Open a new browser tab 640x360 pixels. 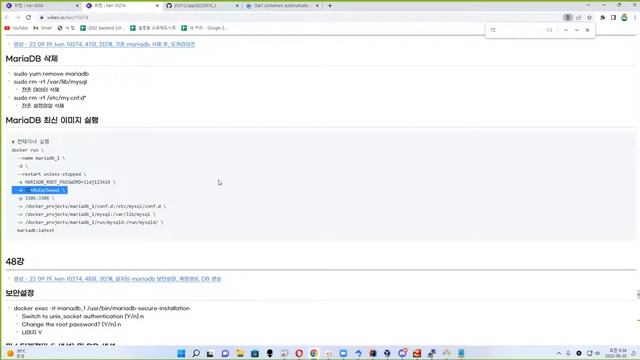click(x=330, y=6)
